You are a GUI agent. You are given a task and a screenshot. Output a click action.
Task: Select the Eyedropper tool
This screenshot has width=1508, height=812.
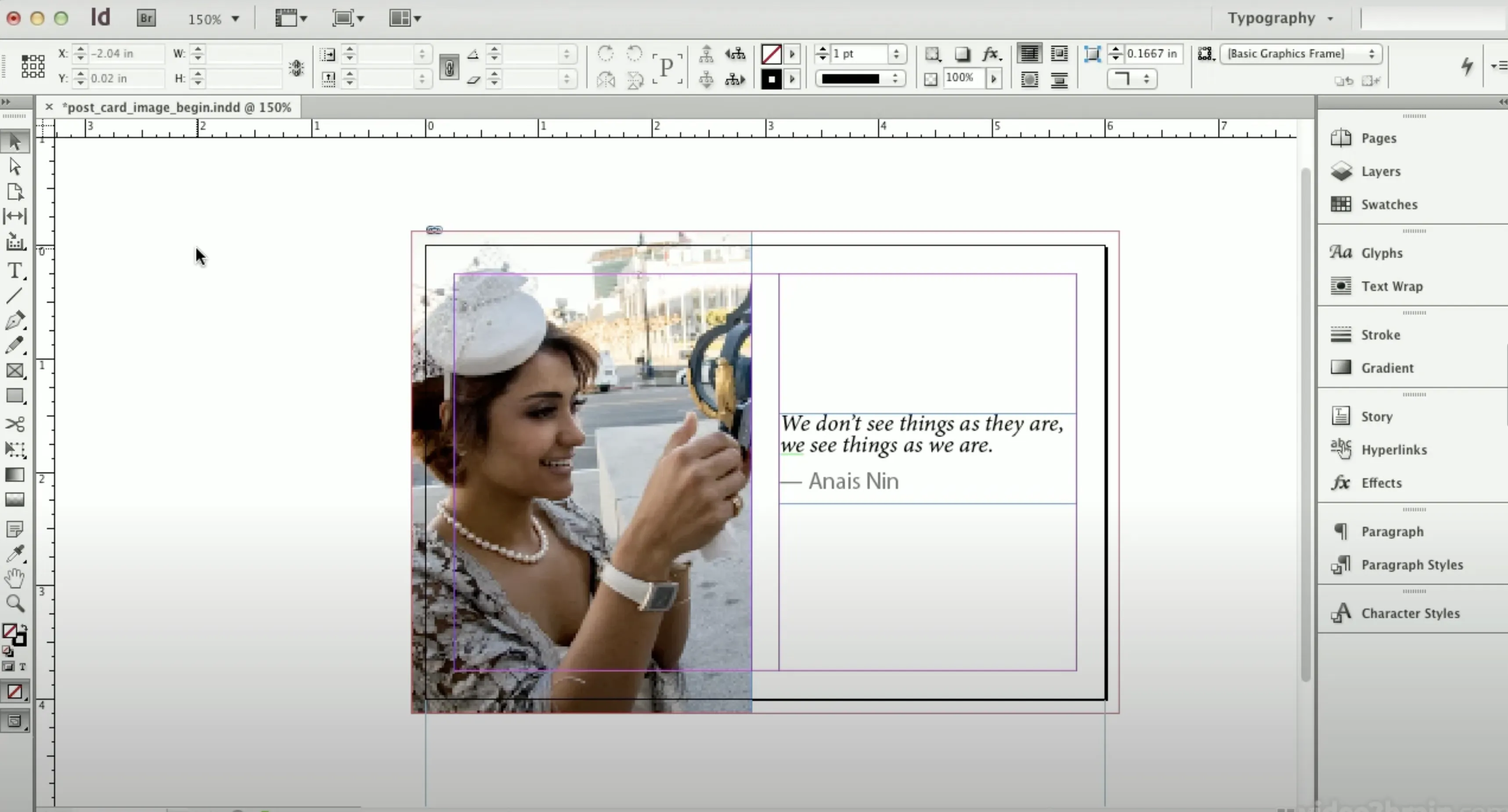[x=14, y=553]
